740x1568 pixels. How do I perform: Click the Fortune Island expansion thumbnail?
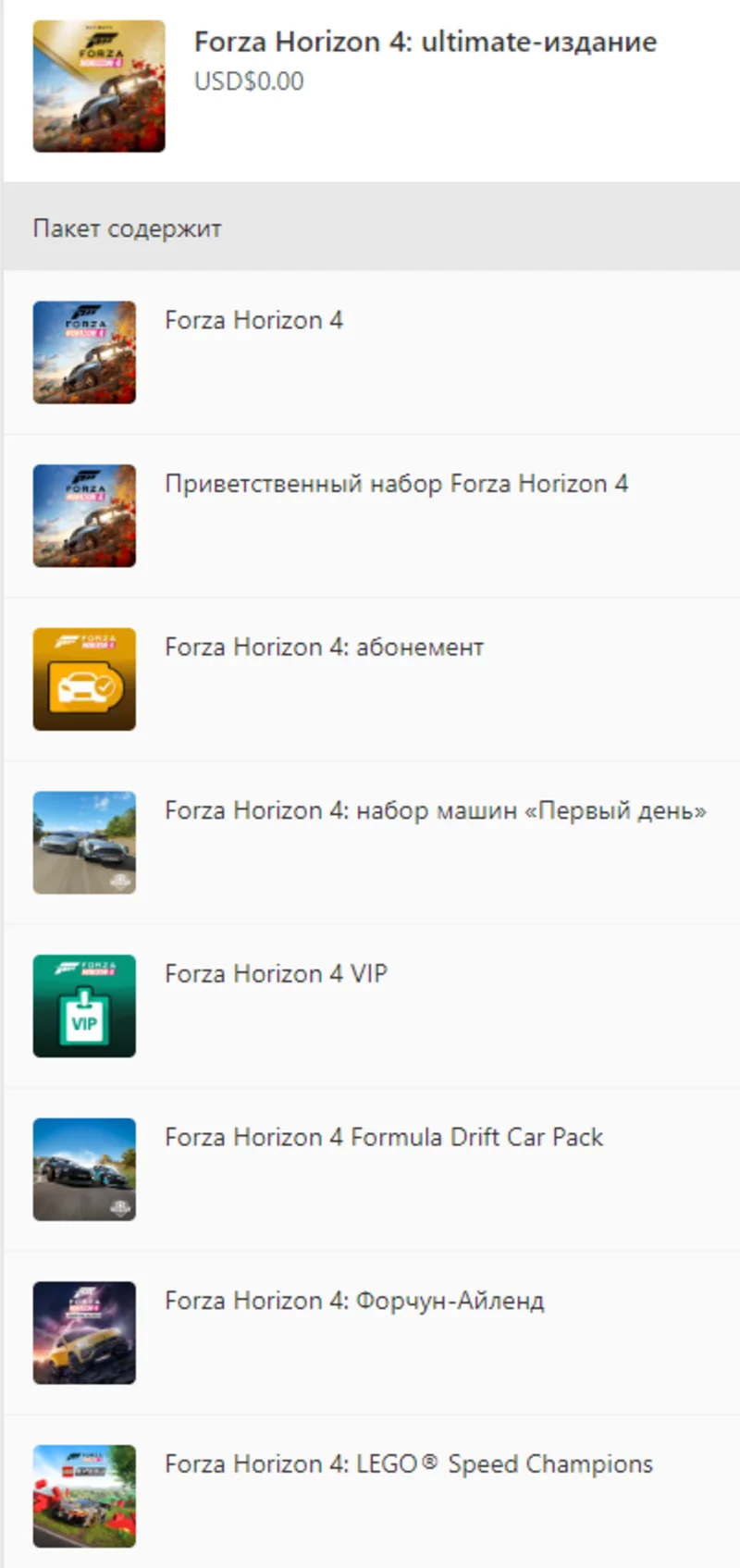(84, 1333)
